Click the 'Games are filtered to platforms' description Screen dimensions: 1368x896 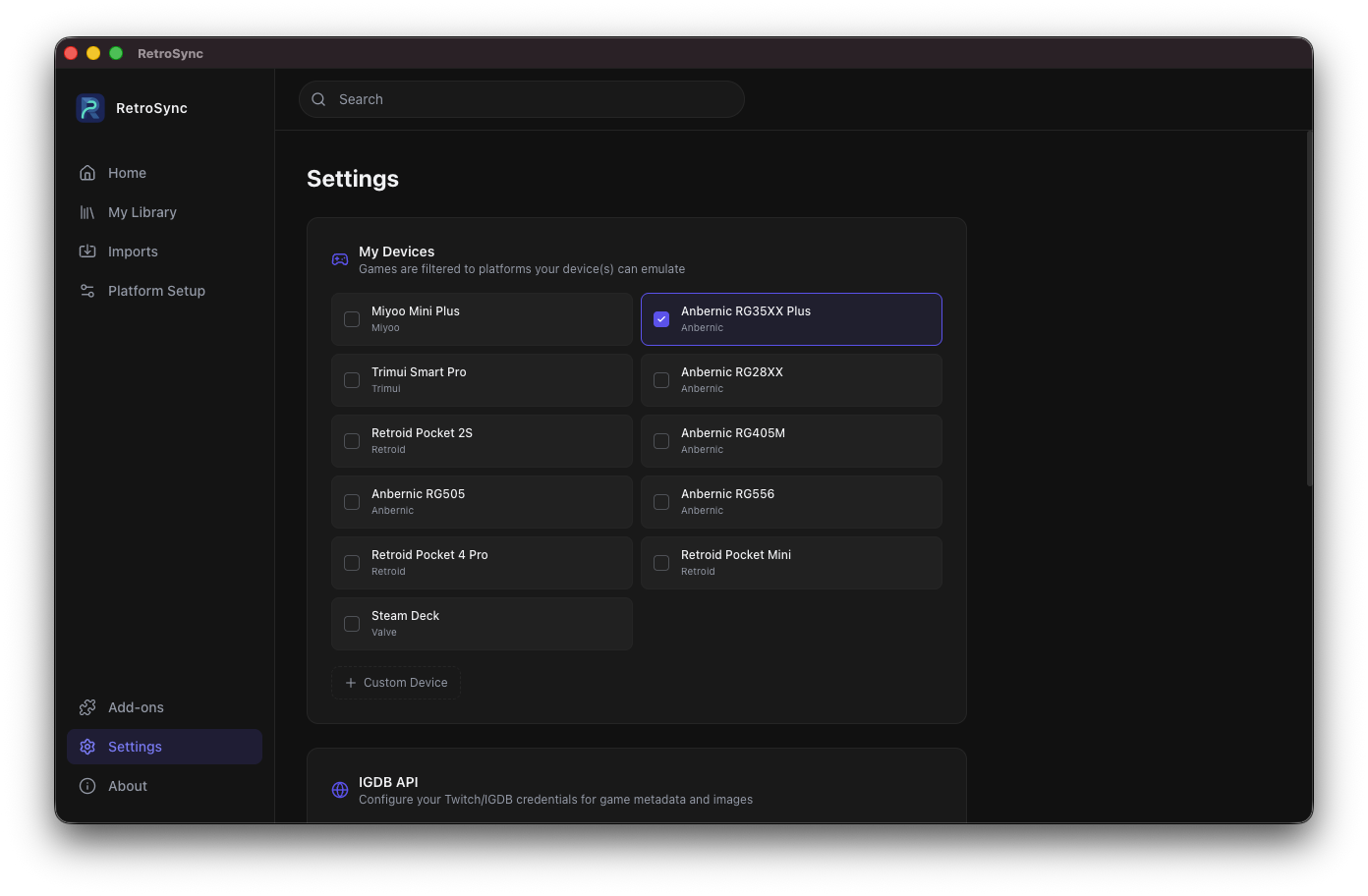coord(522,269)
